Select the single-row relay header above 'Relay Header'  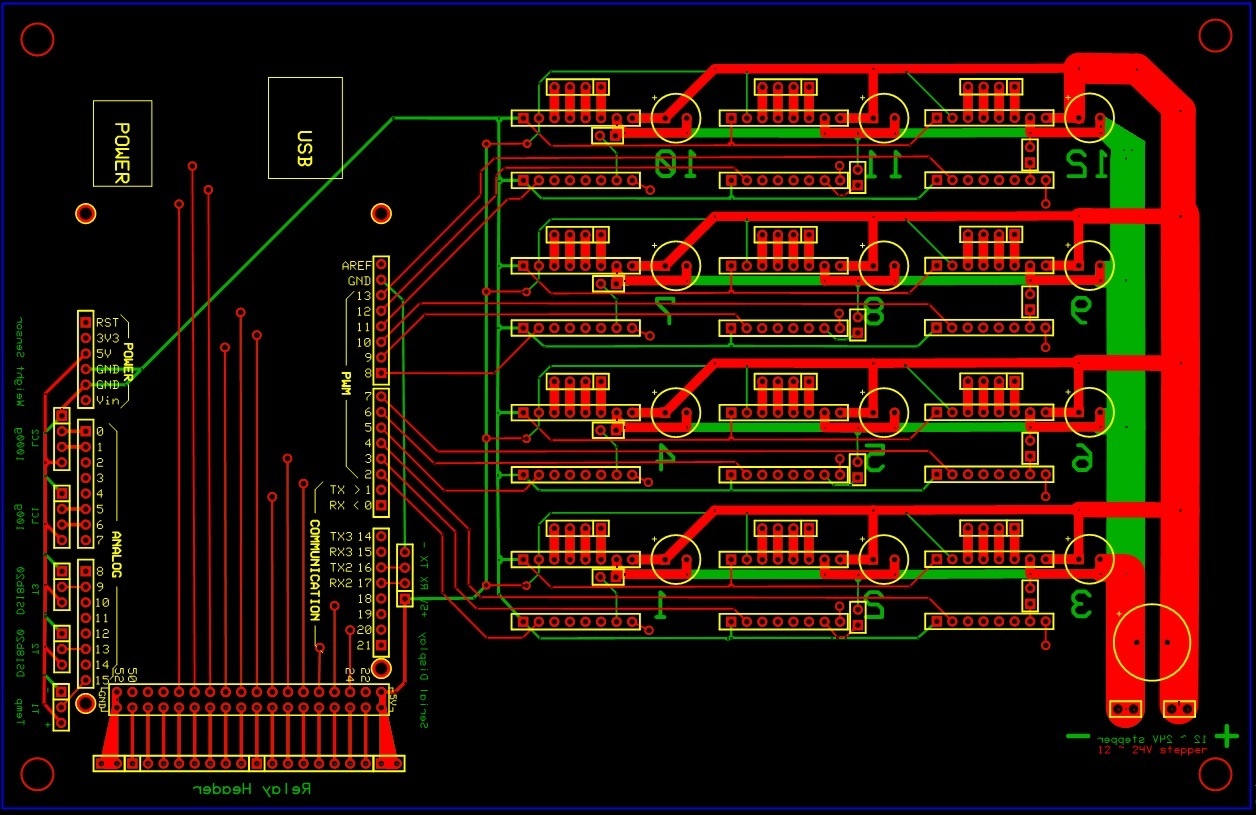(249, 763)
